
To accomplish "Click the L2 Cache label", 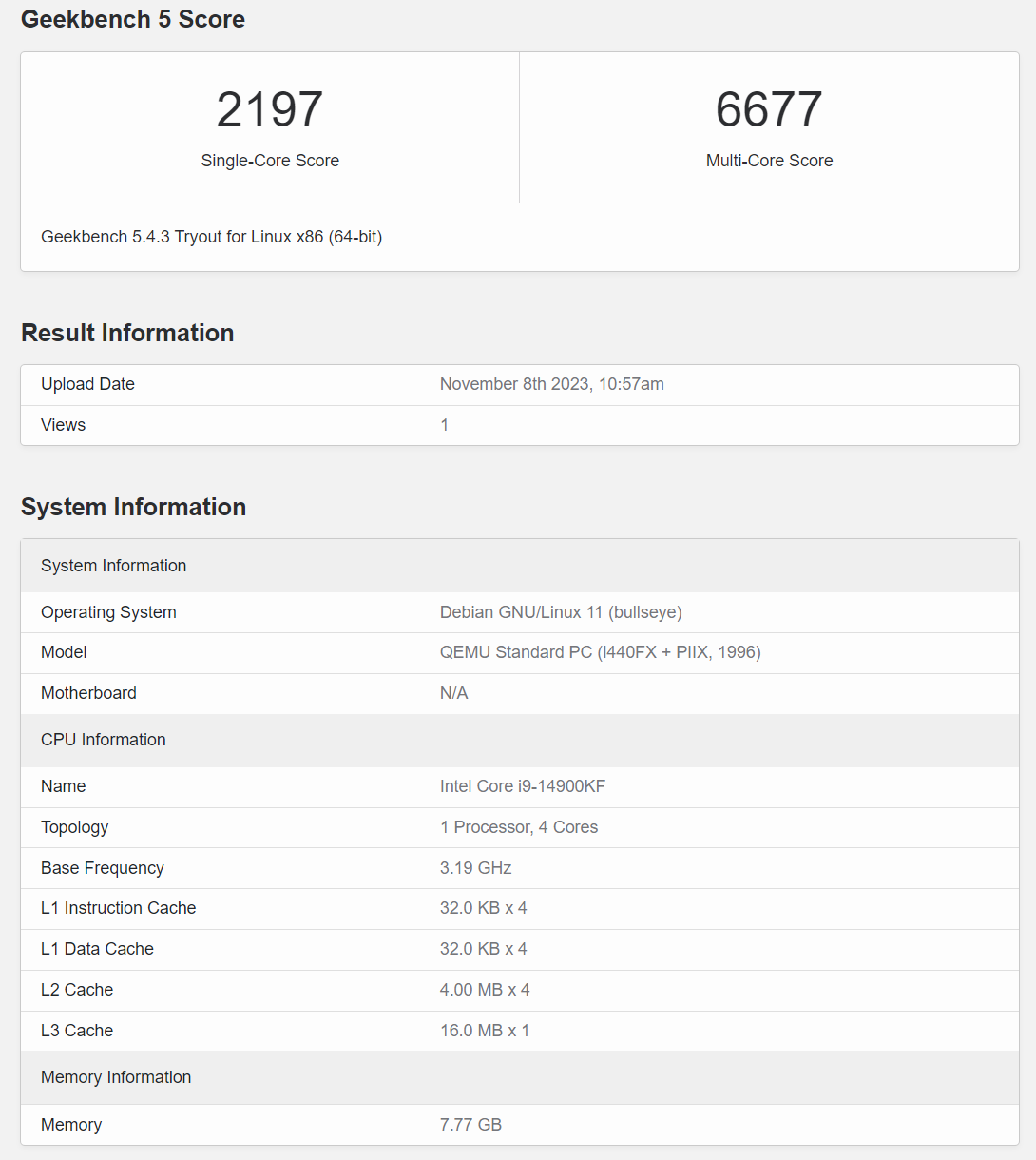I will [x=77, y=990].
